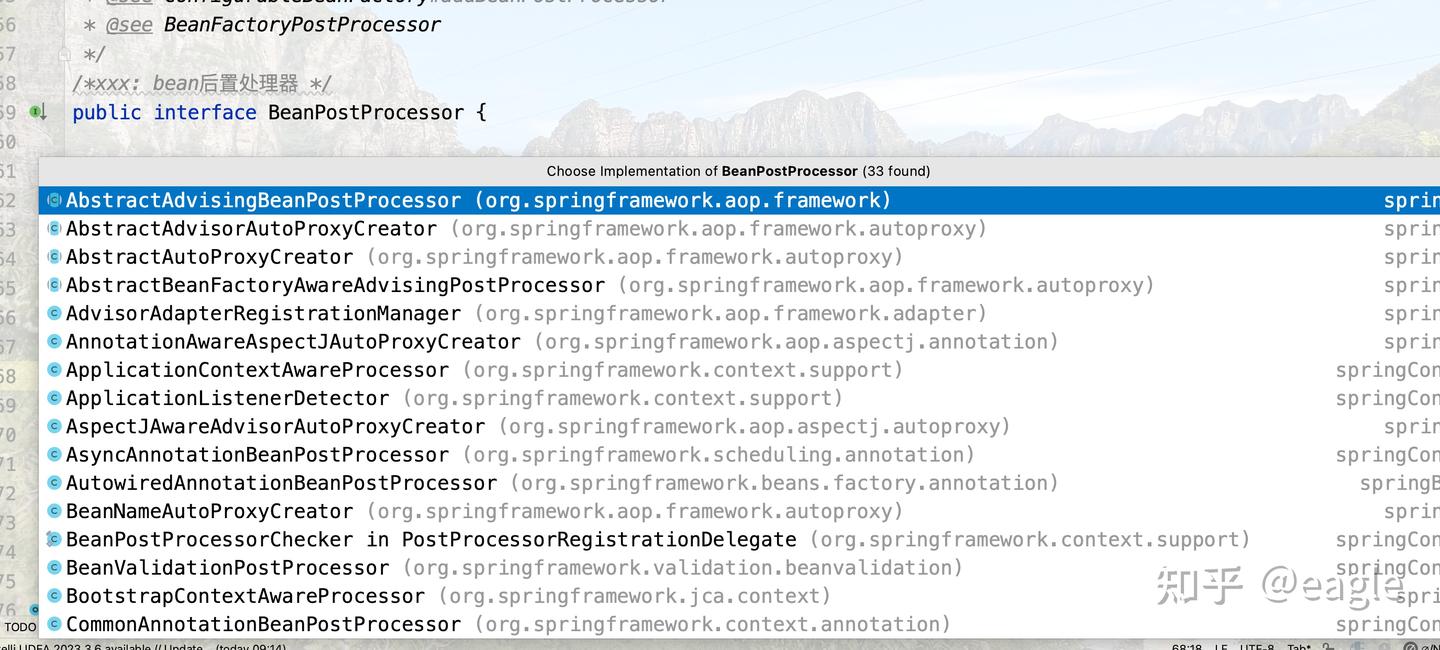Navigate to BeanNameAutoProxyCreator
Image resolution: width=1440 pixels, height=650 pixels.
pyautogui.click(x=739, y=511)
